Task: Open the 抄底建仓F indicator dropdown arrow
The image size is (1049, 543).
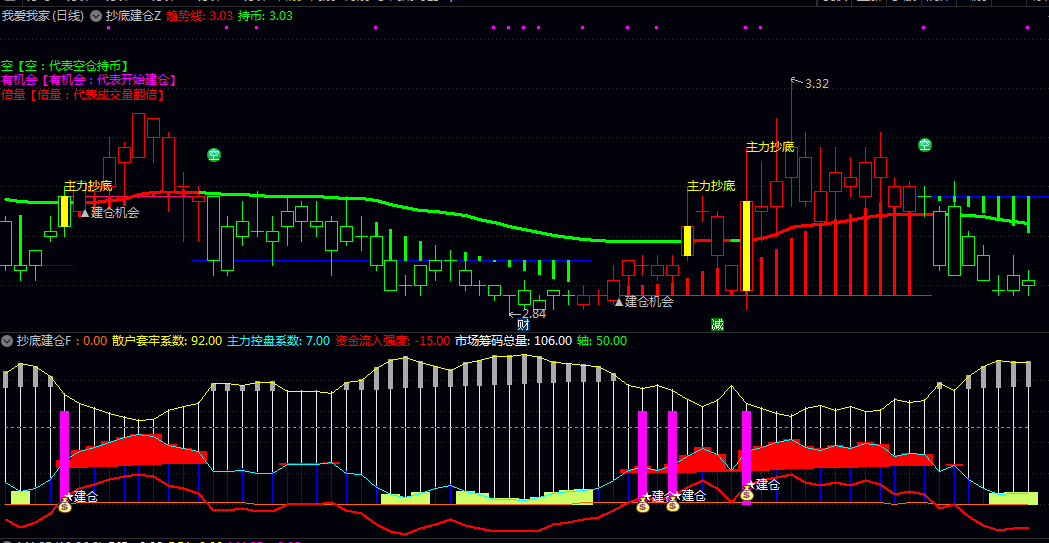Action: coord(7,341)
